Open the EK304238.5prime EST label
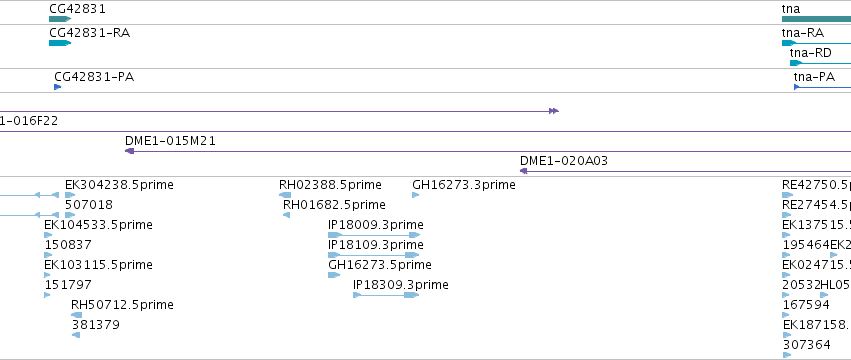The height and width of the screenshot is (360, 851). [119, 185]
